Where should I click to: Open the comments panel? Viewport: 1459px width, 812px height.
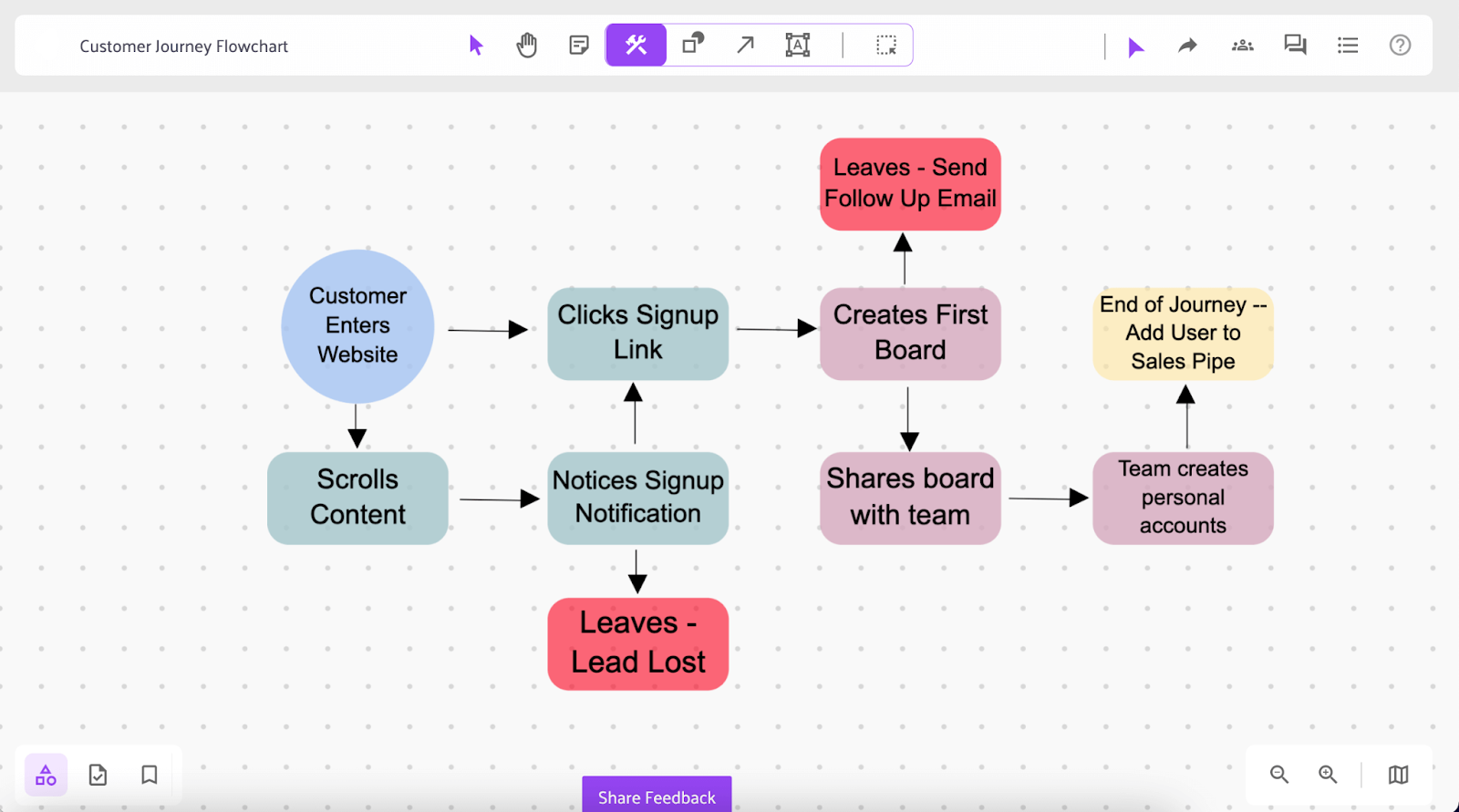click(1295, 46)
